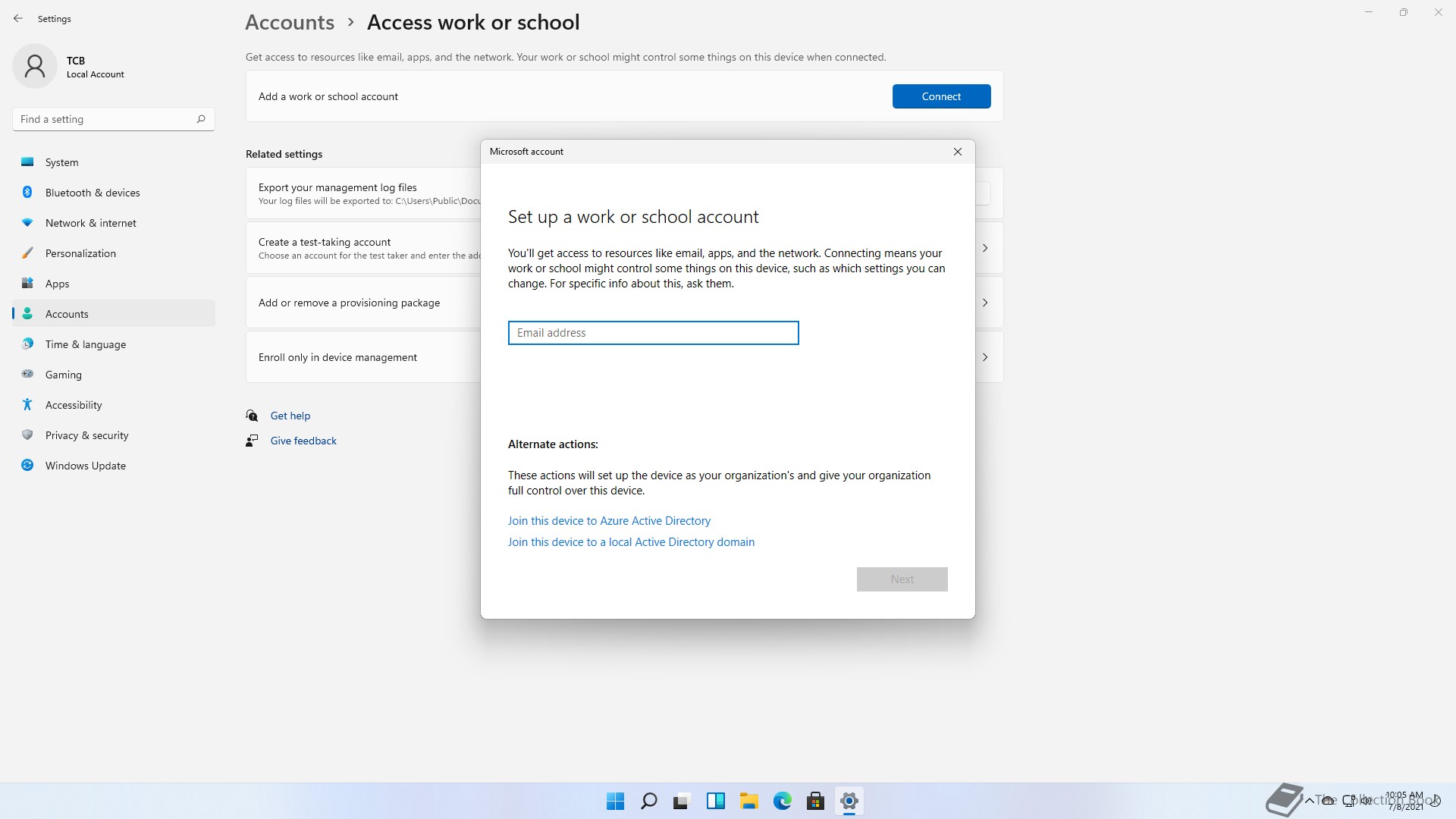1456x819 pixels.
Task: Click the back arrow in Settings
Action: [18, 18]
